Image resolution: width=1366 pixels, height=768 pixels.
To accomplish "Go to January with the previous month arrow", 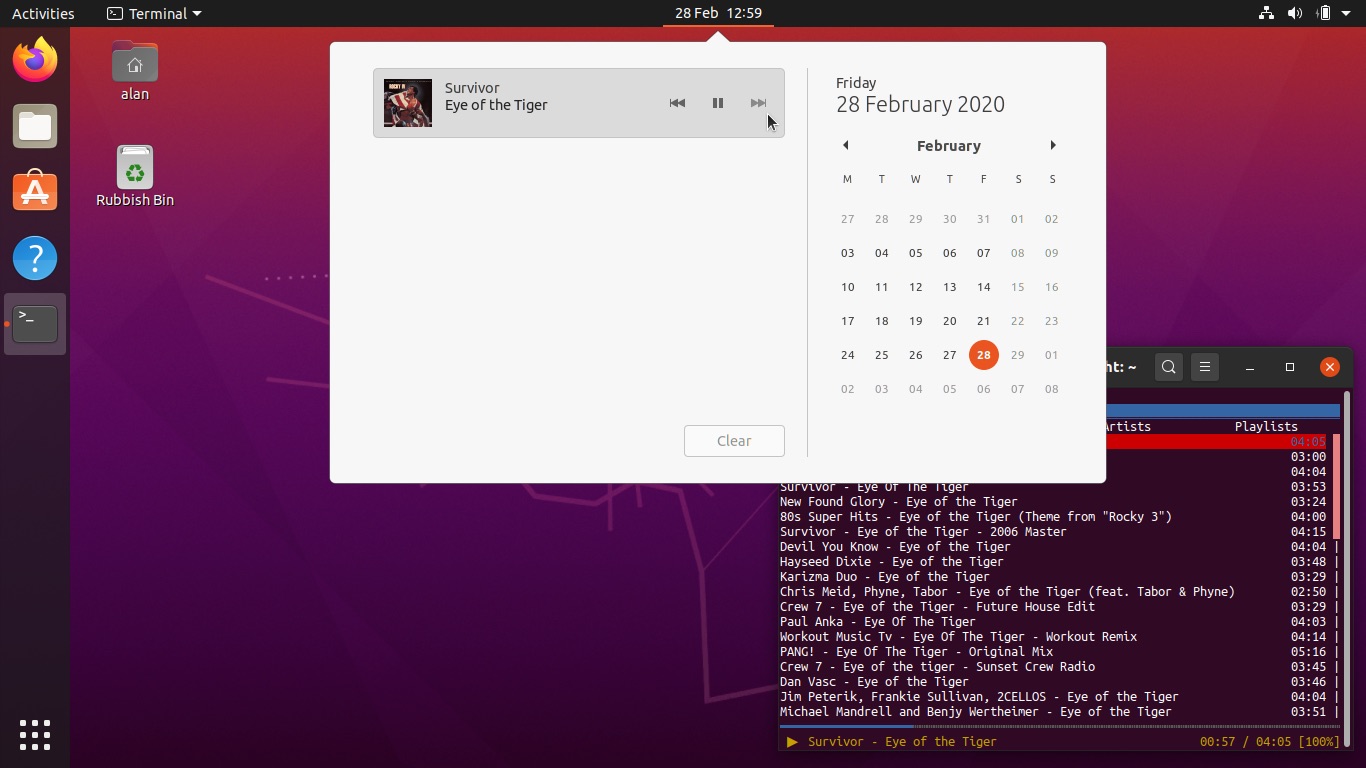I will pyautogui.click(x=845, y=145).
